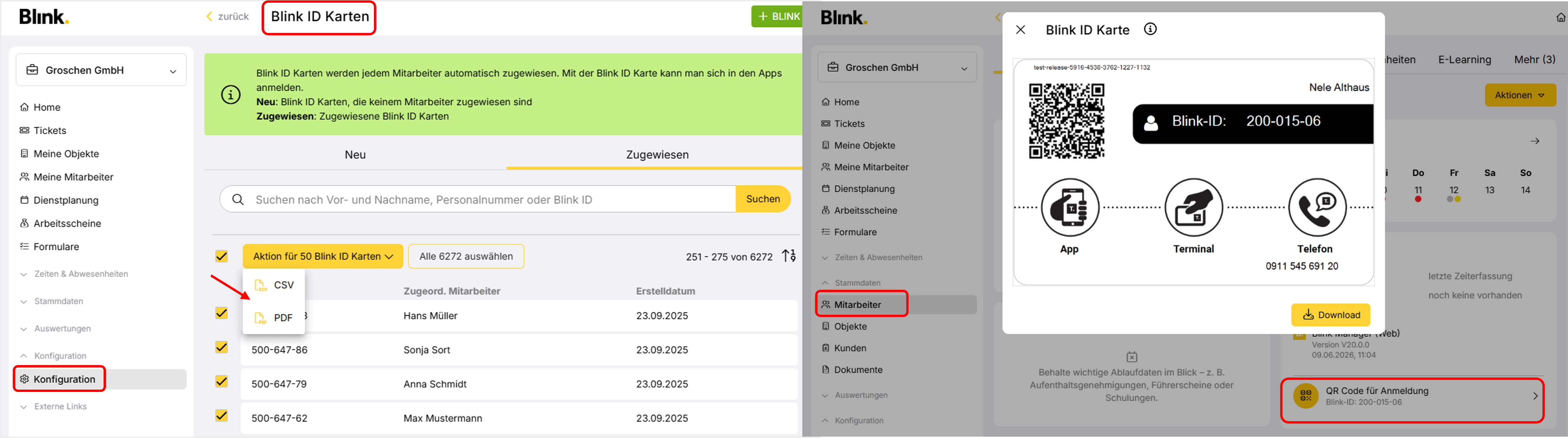The height and width of the screenshot is (438, 1568).
Task: Close the Blink ID Karte dialog
Action: click(x=1021, y=30)
